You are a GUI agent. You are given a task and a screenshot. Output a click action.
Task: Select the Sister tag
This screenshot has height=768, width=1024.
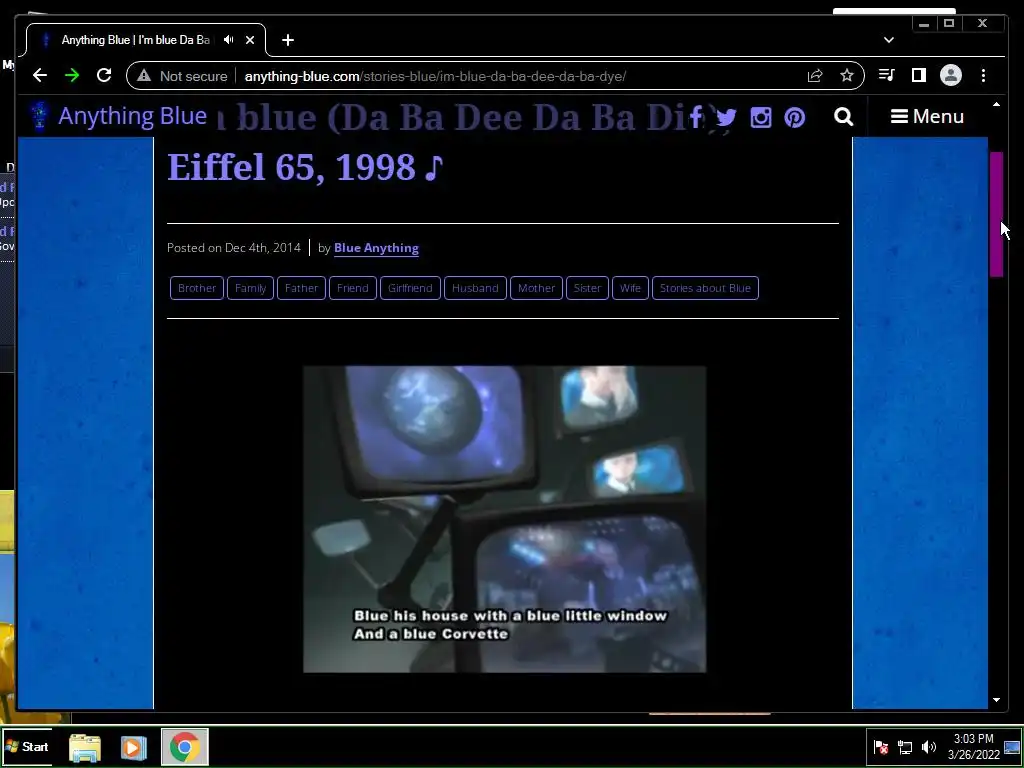[x=587, y=288]
